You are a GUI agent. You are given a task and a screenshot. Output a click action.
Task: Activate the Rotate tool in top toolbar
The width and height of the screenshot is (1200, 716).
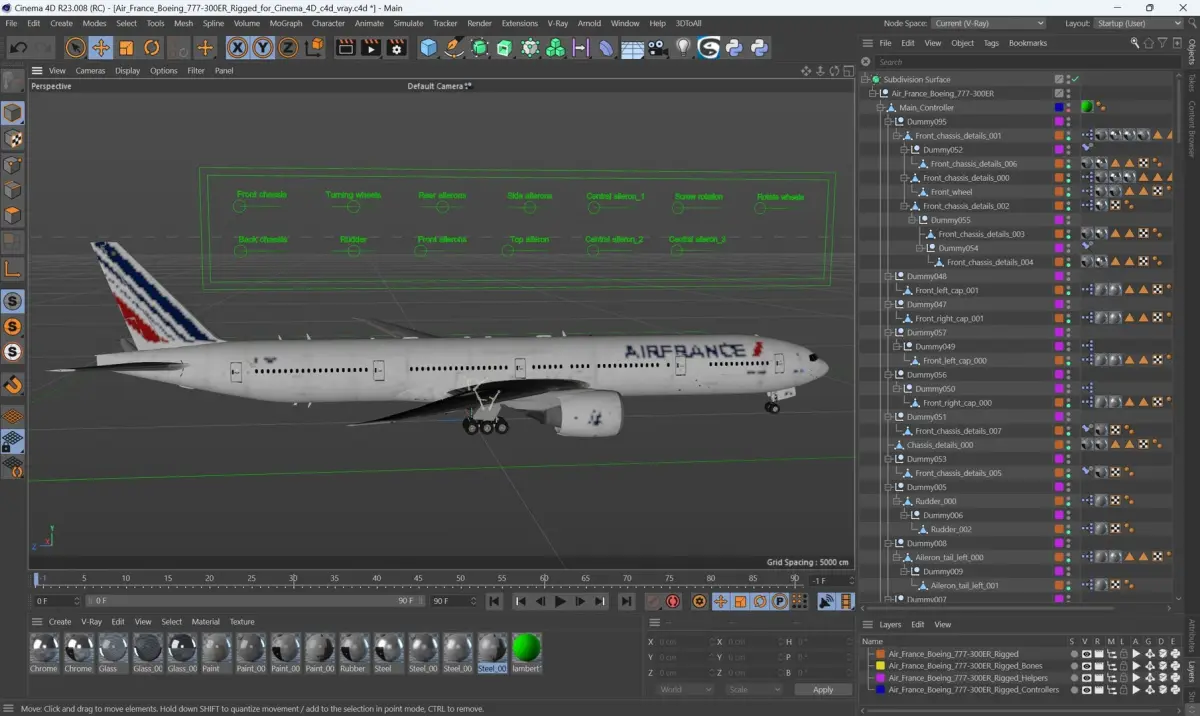pyautogui.click(x=152, y=47)
